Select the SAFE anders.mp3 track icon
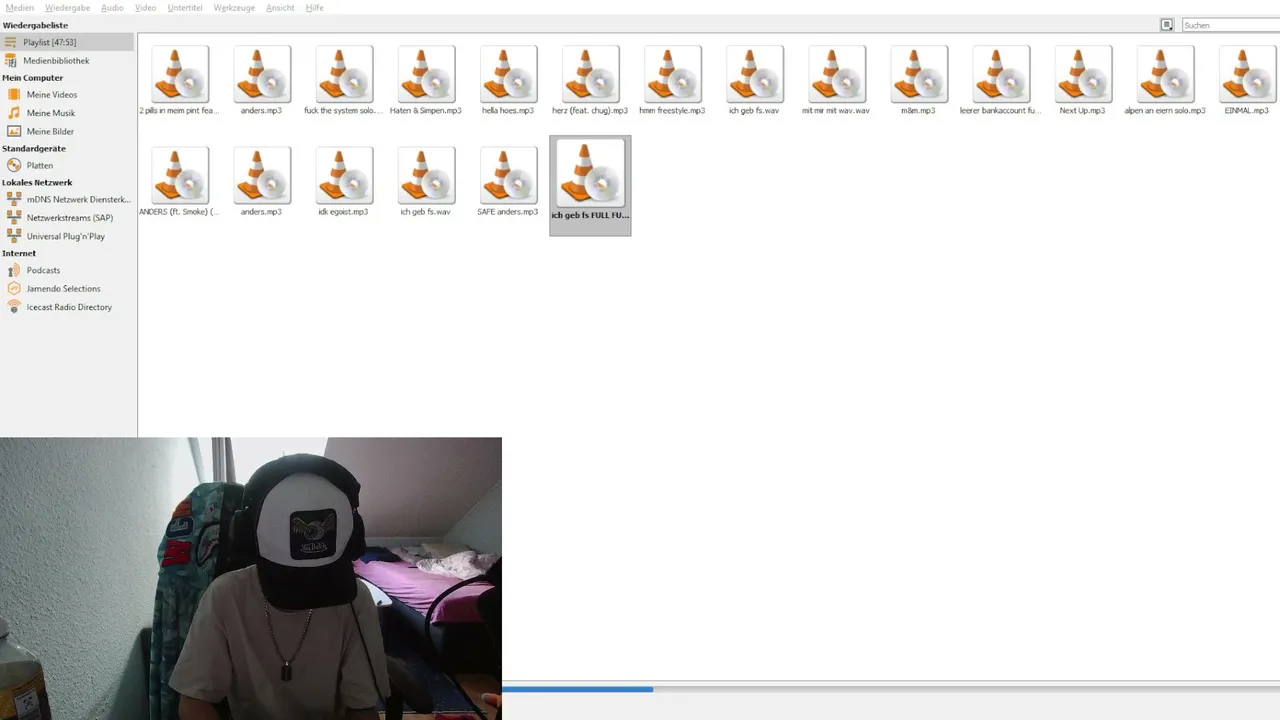Screen dimensions: 1280x720 (x=508, y=175)
